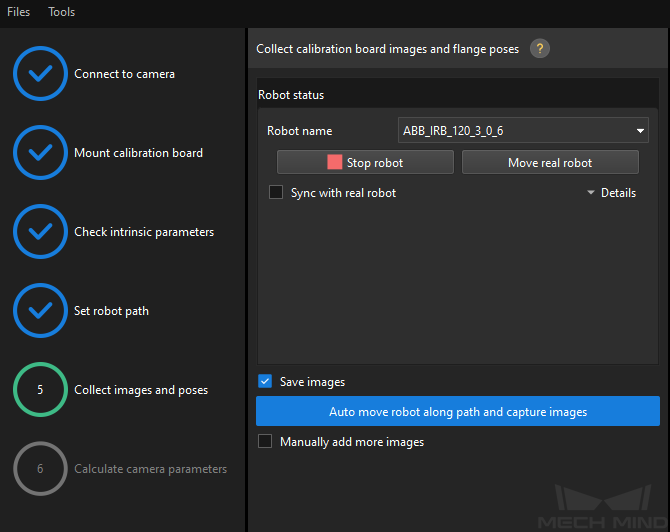Select the ABB_IRB_120_3_0_6 combo box
Screen dimensions: 670x532
[523, 130]
